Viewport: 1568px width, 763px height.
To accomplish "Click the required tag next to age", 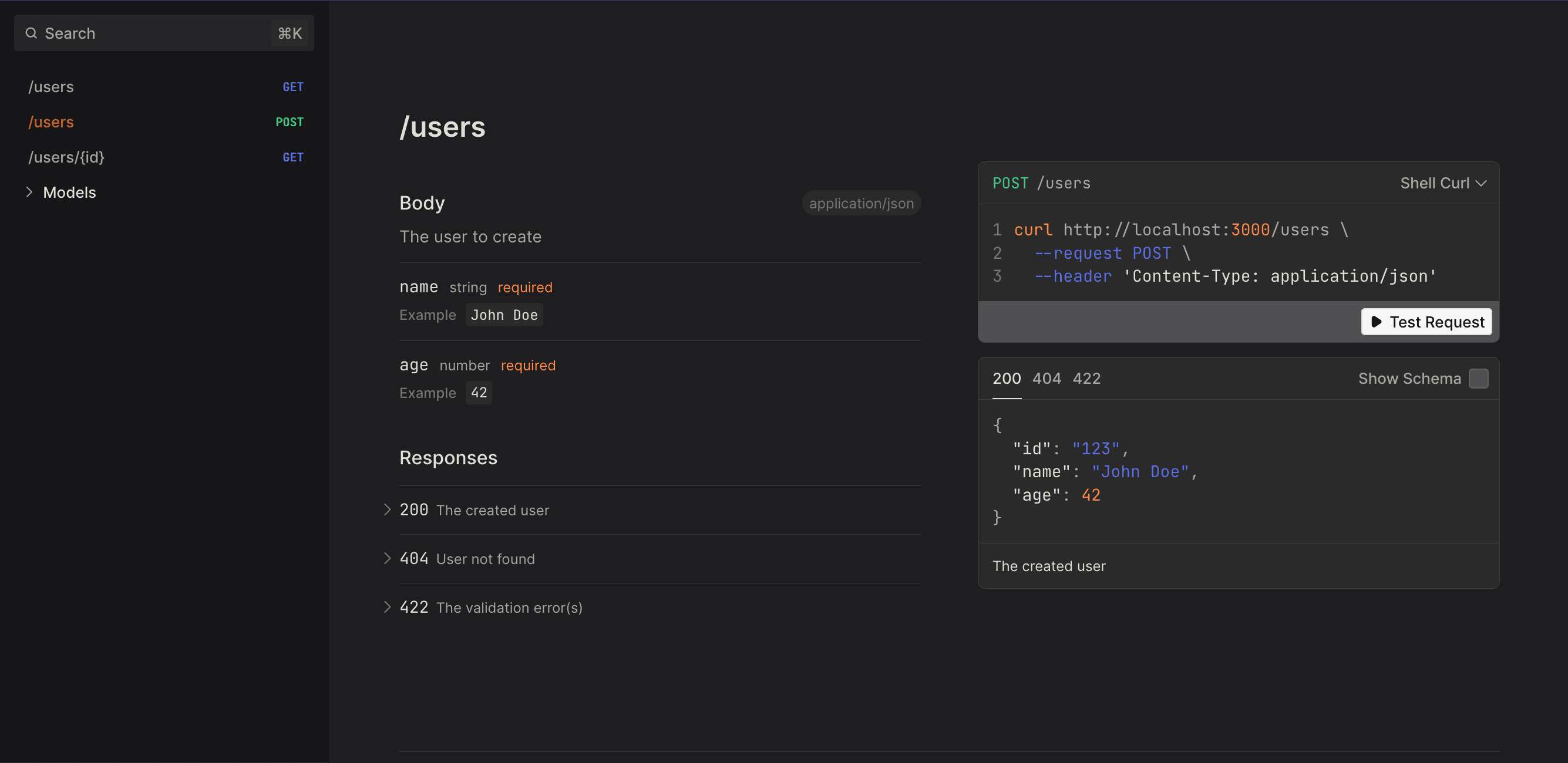I will point(528,365).
